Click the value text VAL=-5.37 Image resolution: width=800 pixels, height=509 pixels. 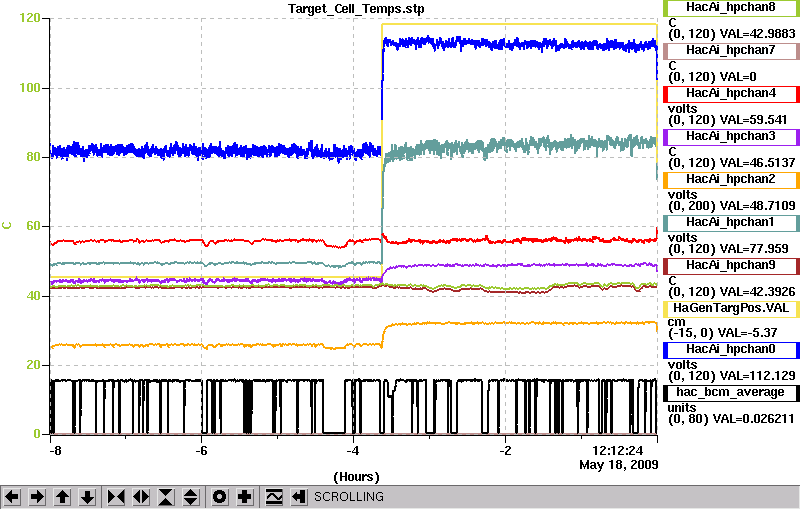[x=747, y=333]
